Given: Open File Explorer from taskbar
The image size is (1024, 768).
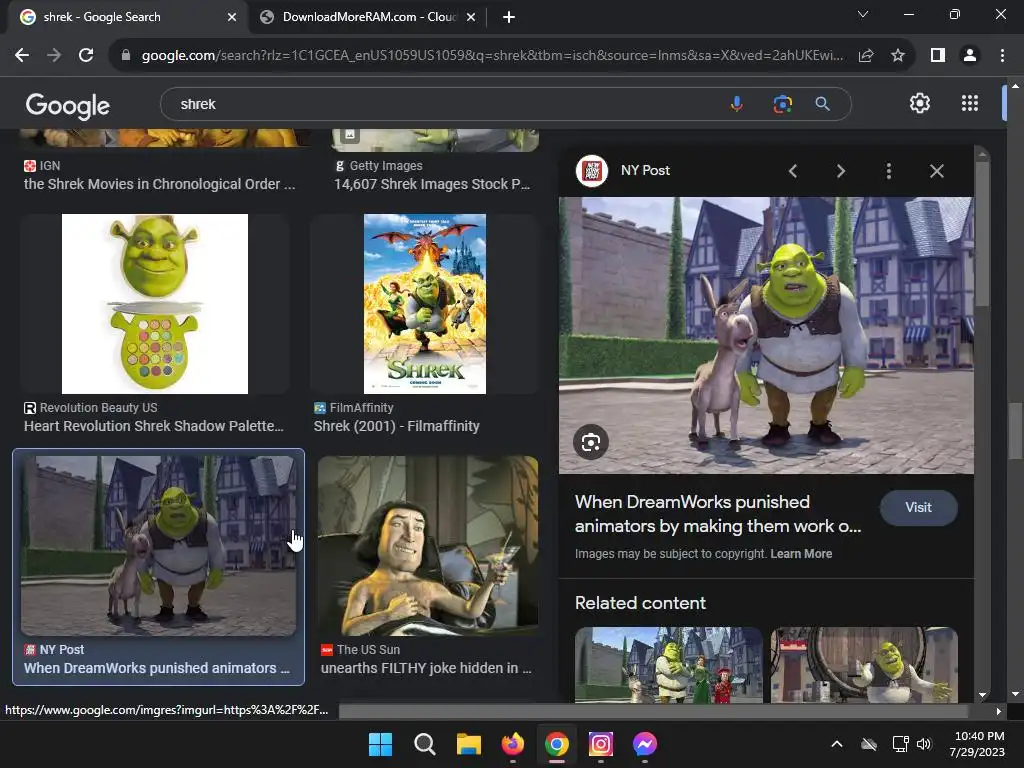Looking at the screenshot, I should [x=468, y=744].
